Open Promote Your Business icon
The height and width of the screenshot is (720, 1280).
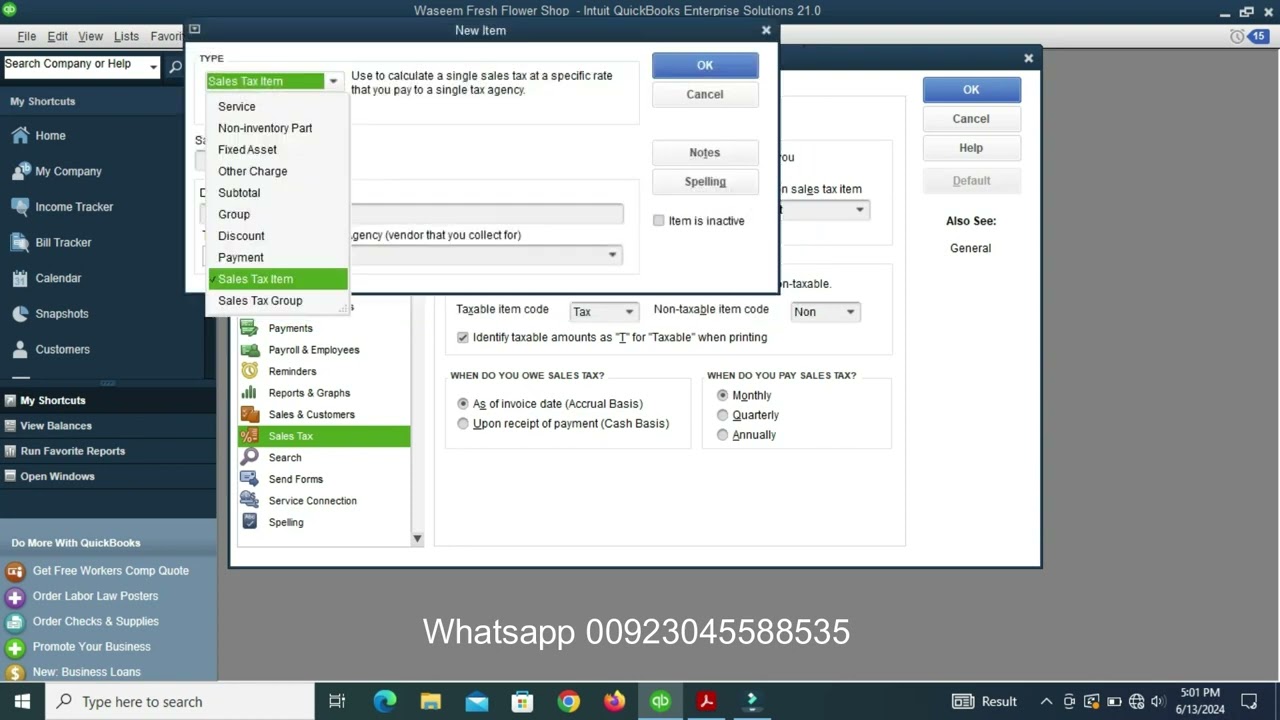(15, 647)
